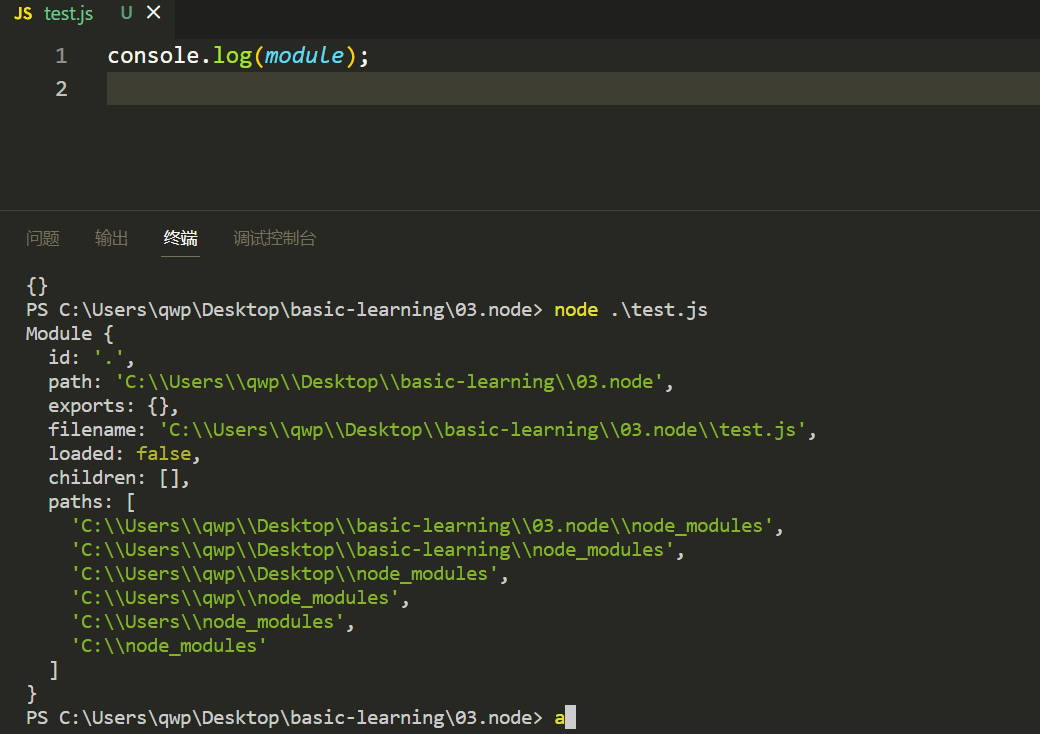Click the 'node .\test.js' command in terminal
The width and height of the screenshot is (1040, 734).
tap(631, 310)
